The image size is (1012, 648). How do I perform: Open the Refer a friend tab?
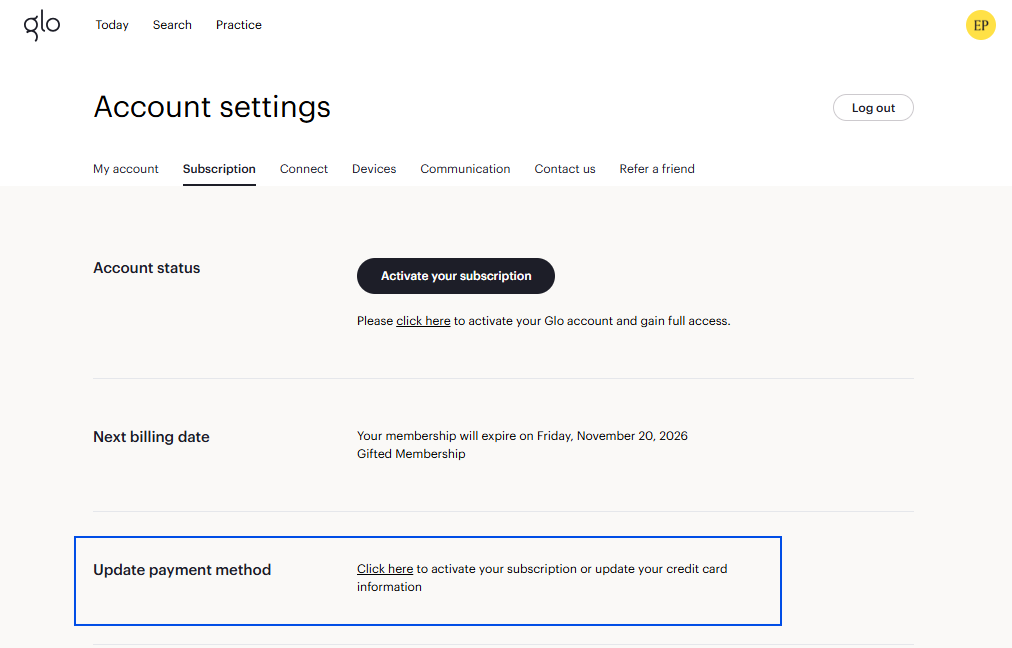657,169
